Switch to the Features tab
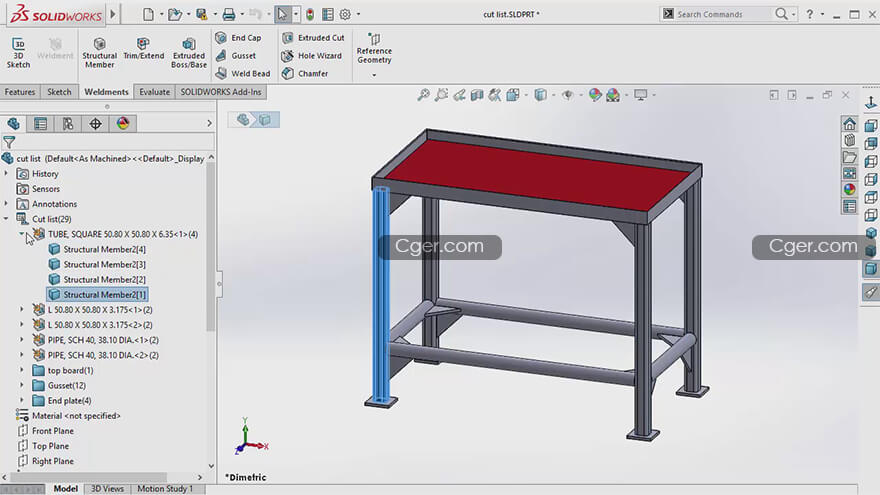The image size is (880, 495). coord(20,92)
